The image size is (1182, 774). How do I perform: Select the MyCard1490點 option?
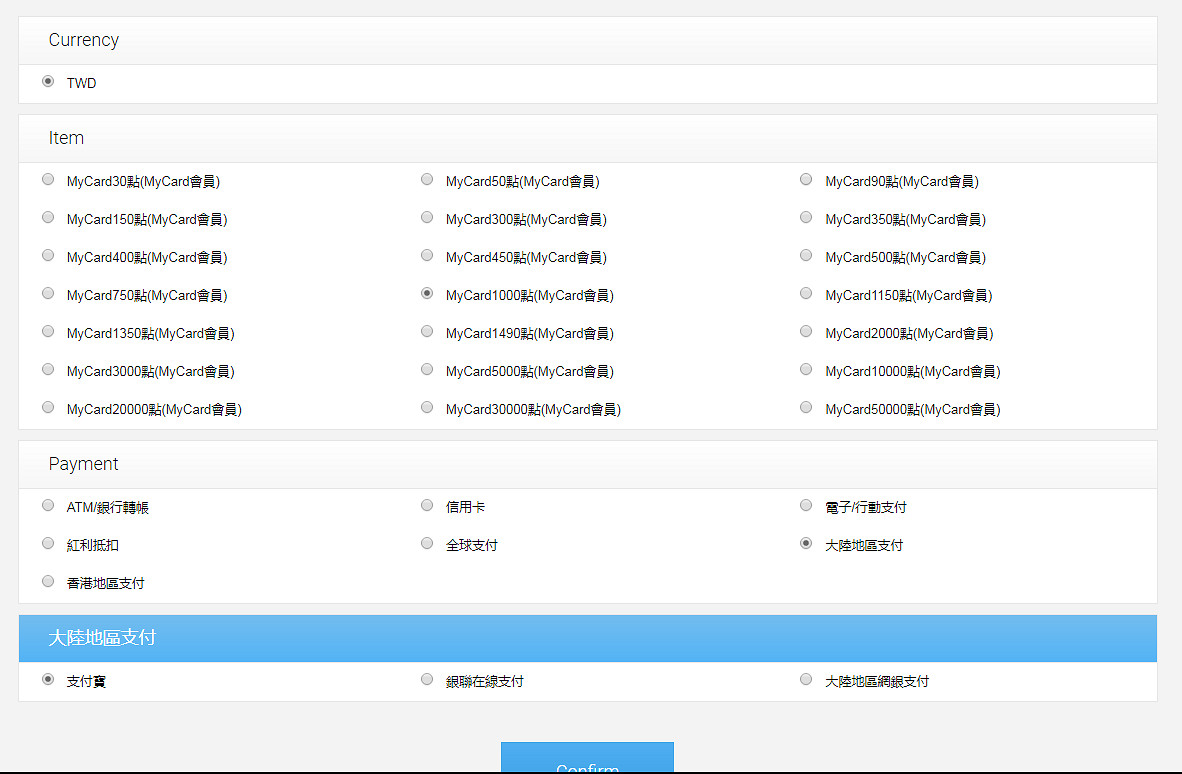point(427,331)
